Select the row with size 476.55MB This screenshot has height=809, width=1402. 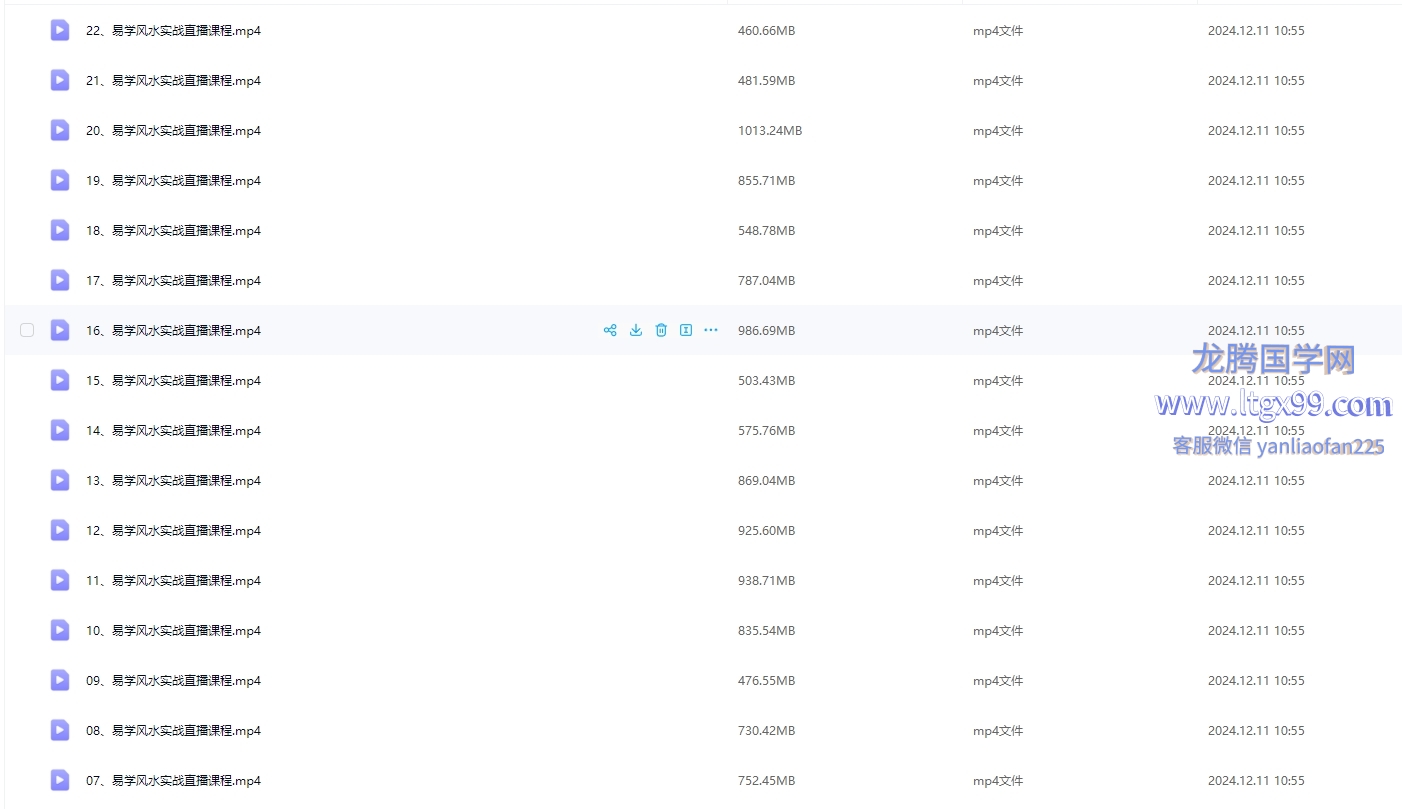tap(703, 680)
